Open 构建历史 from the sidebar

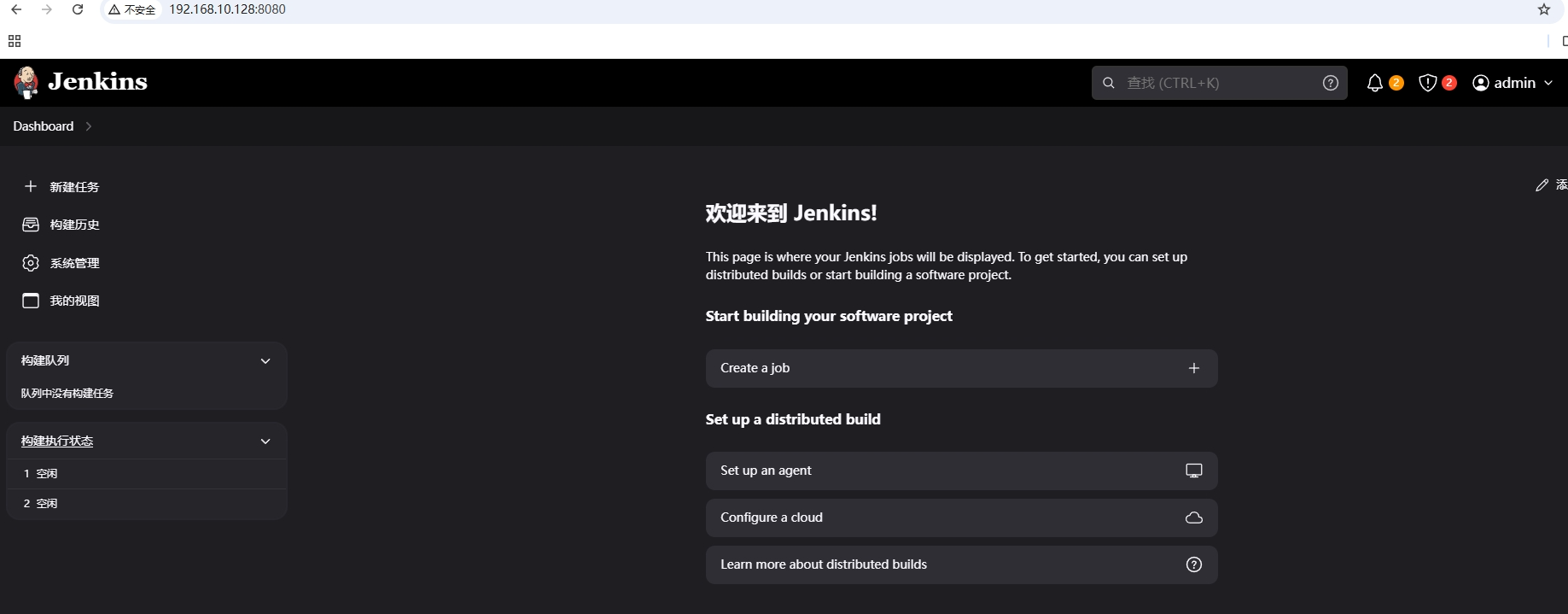74,225
